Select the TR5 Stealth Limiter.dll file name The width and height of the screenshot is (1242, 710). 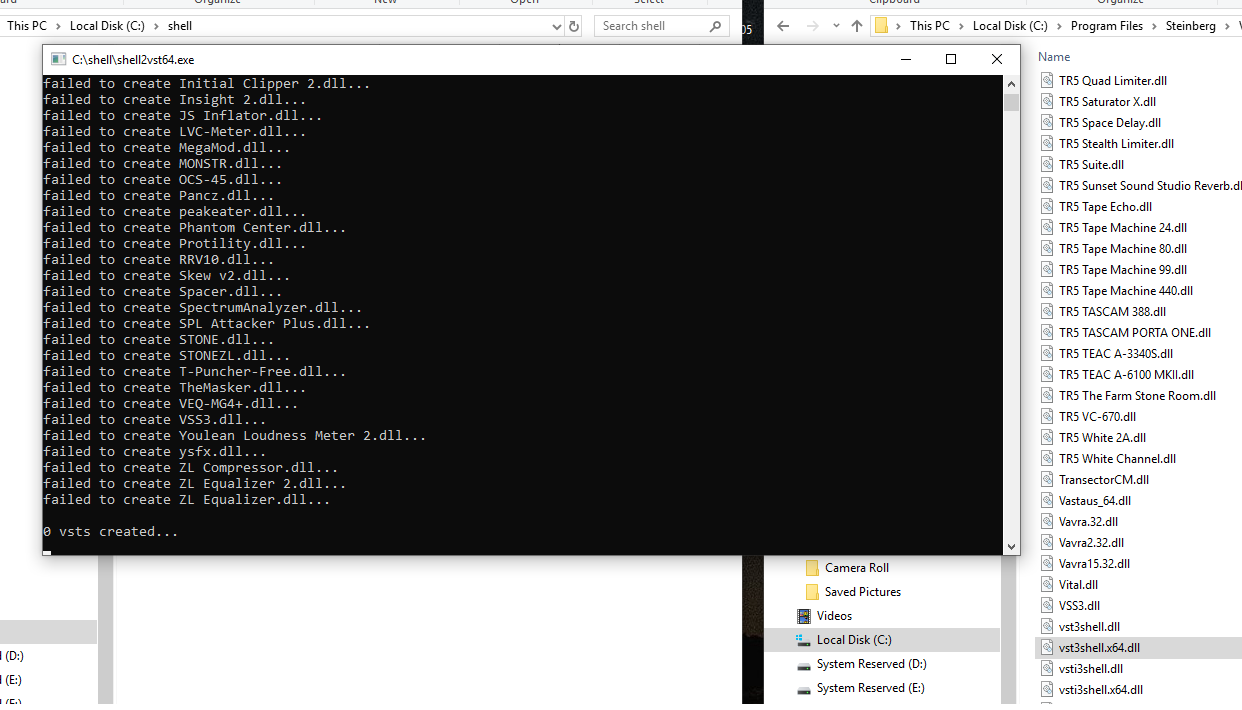click(1116, 144)
